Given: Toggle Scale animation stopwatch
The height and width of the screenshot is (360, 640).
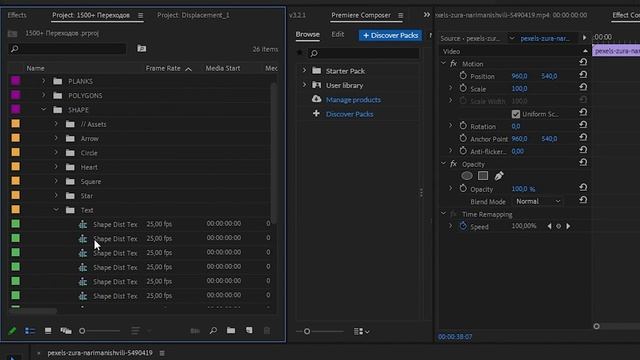Looking at the screenshot, I should coord(463,89).
